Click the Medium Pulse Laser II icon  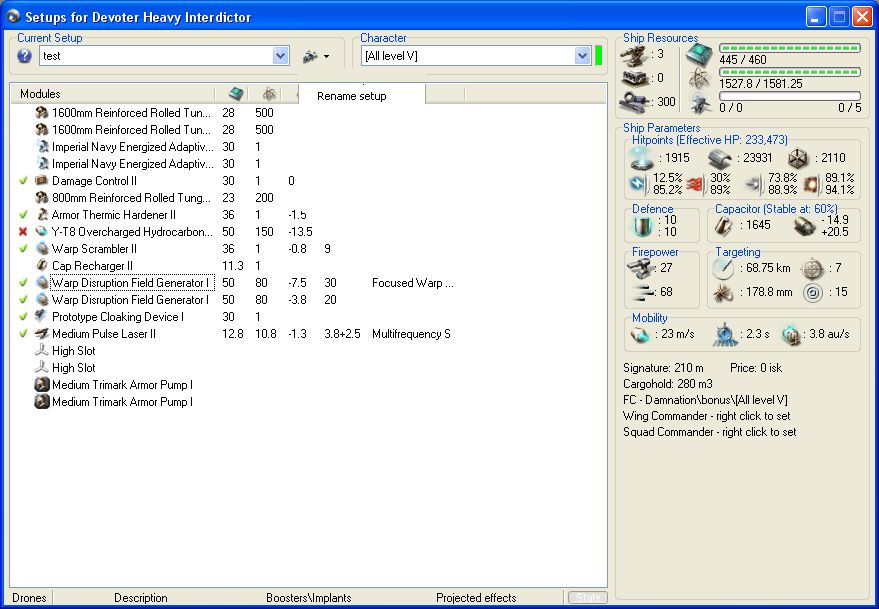tap(41, 334)
